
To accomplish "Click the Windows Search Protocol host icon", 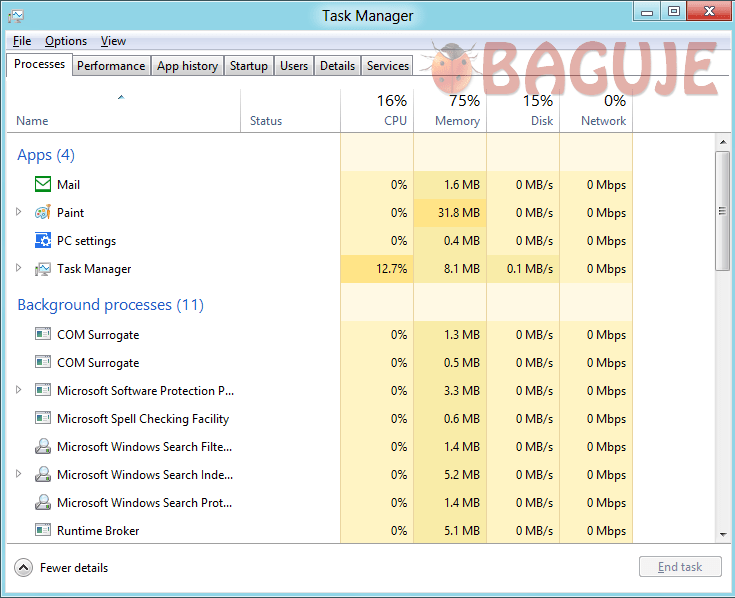I will 43,502.
